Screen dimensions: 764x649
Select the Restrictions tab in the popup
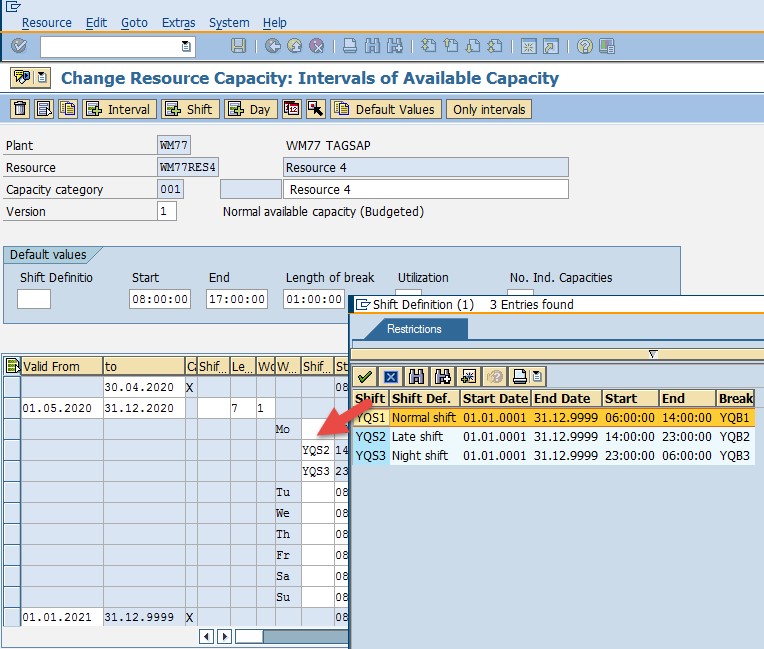click(414, 329)
